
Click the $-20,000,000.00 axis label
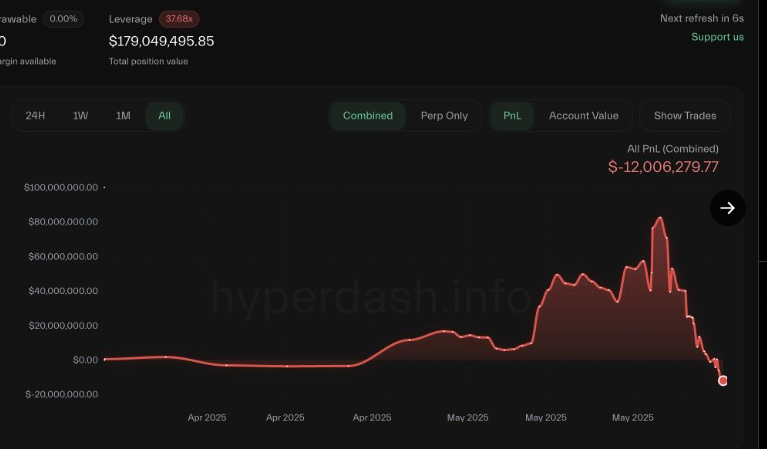pyautogui.click(x=62, y=394)
